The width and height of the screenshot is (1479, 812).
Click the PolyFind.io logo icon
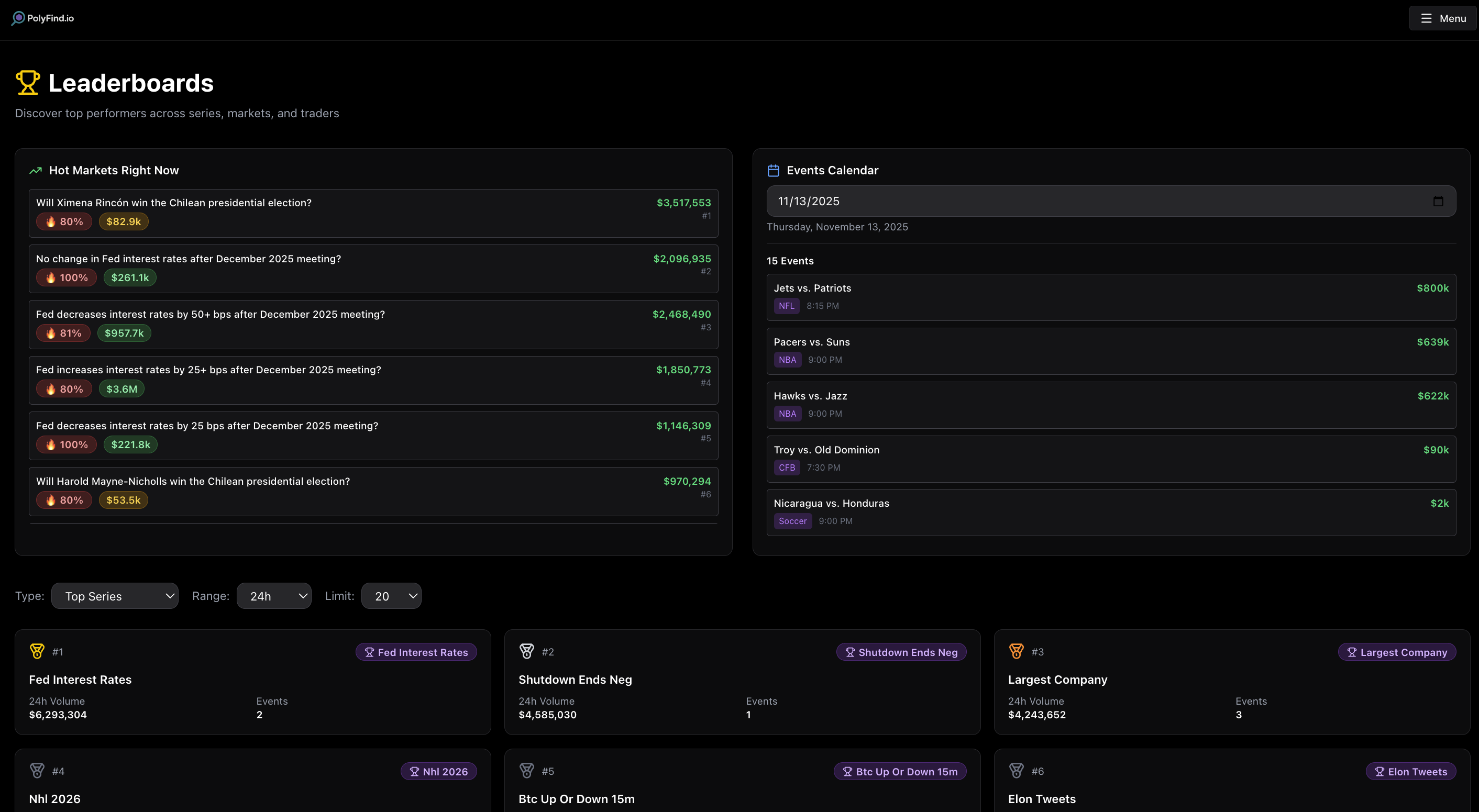click(x=17, y=18)
